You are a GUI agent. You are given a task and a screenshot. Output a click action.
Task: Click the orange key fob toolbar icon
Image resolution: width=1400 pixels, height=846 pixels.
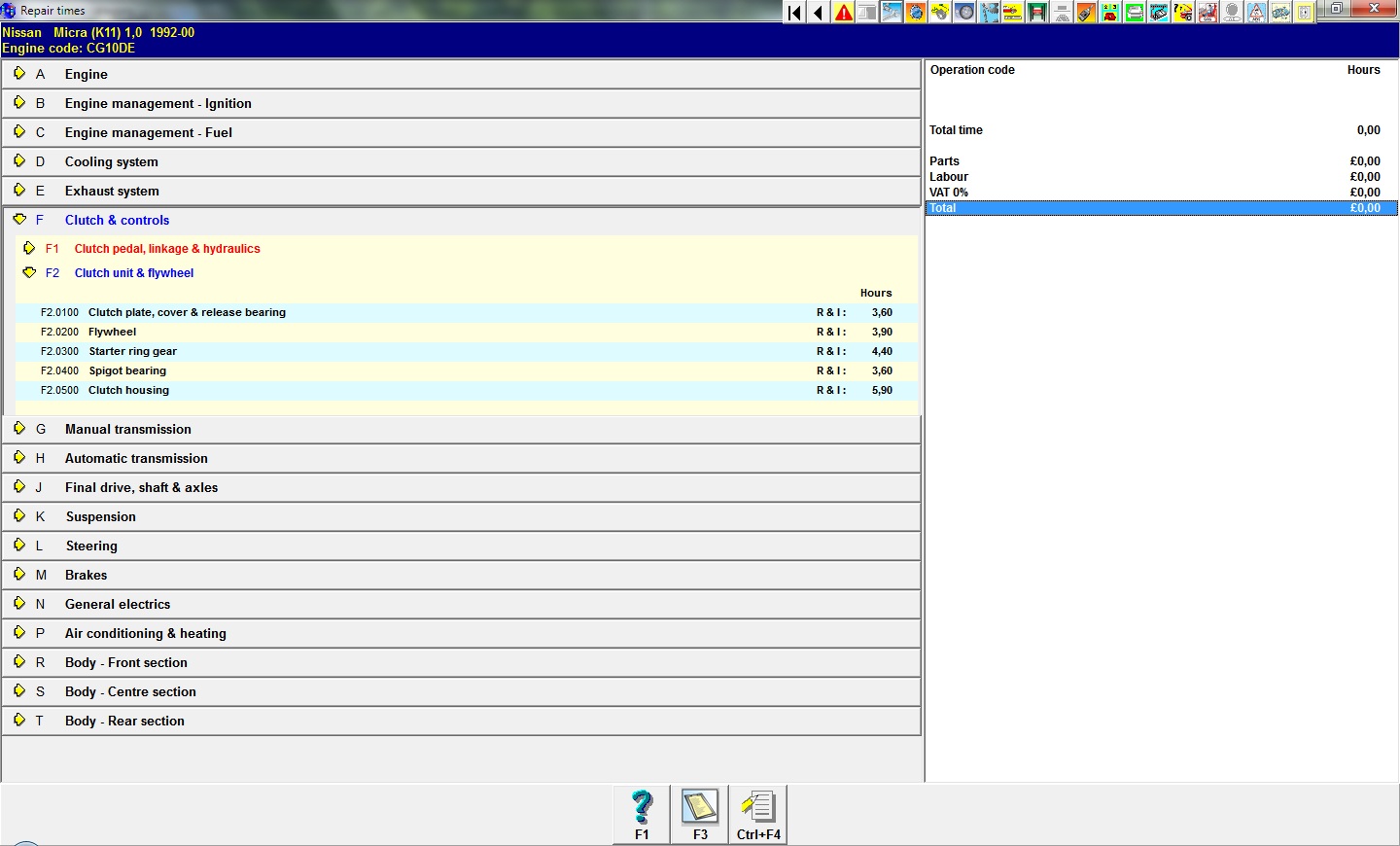pos(1086,12)
